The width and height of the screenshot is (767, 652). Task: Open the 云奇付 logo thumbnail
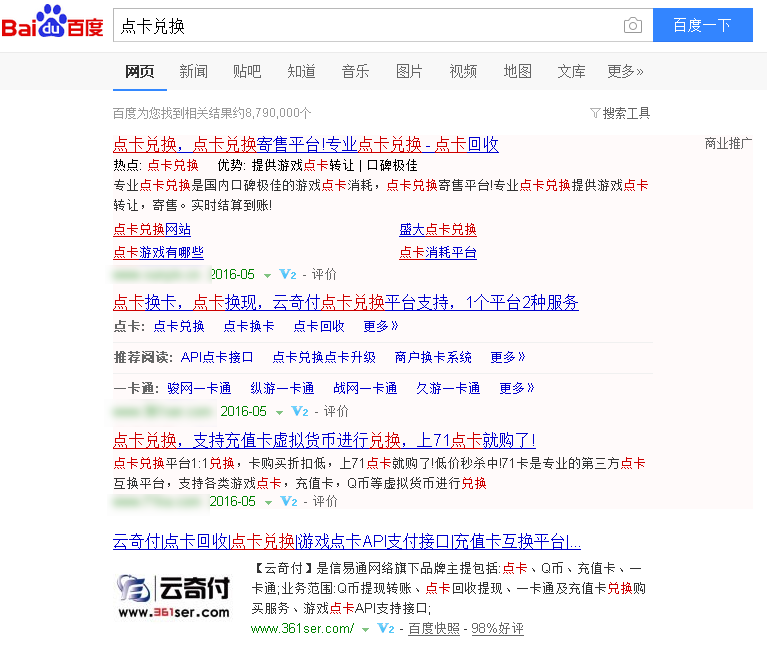pos(174,596)
